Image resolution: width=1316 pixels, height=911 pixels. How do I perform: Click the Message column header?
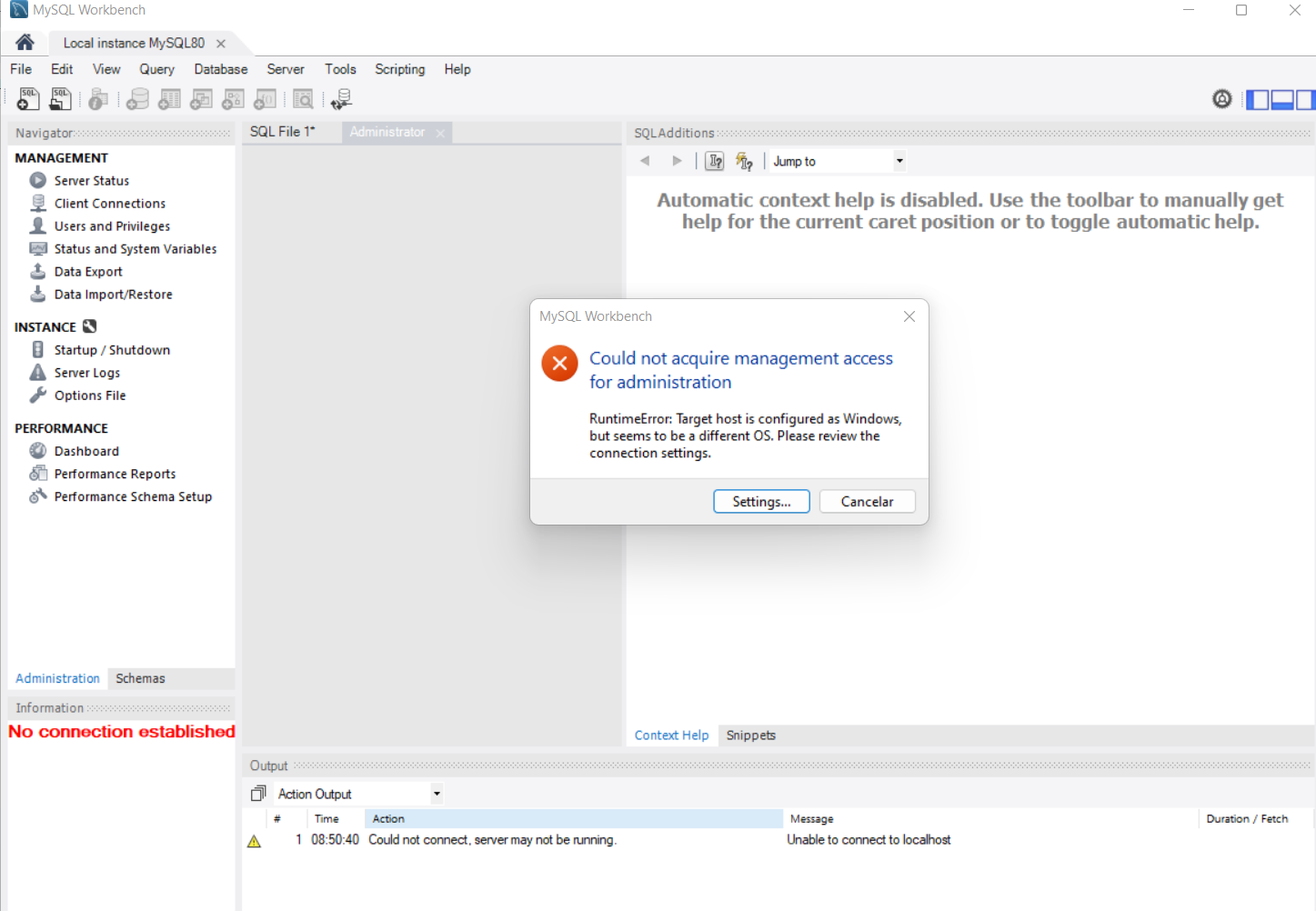click(x=990, y=818)
